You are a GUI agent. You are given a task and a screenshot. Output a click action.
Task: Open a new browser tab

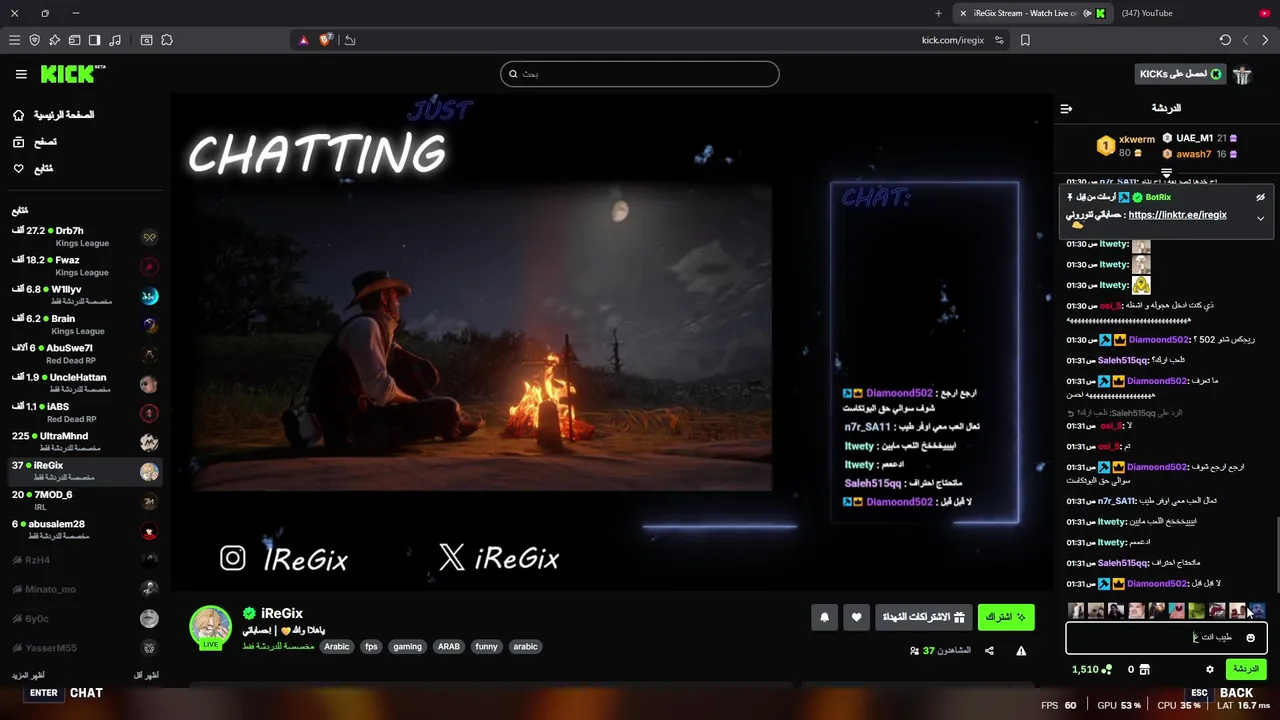(938, 13)
